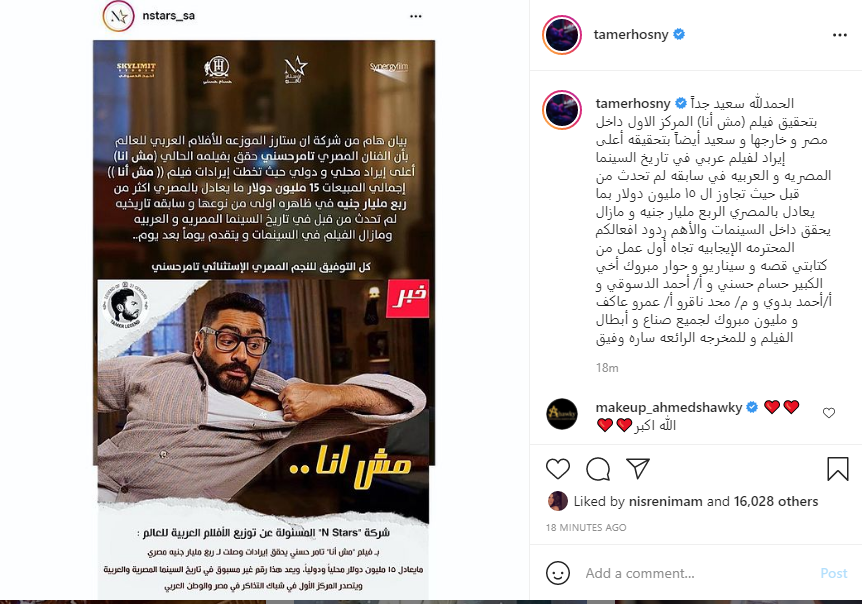Open makeup_ahmedshawky username link
The width and height of the screenshot is (862, 604).
[x=668, y=407]
